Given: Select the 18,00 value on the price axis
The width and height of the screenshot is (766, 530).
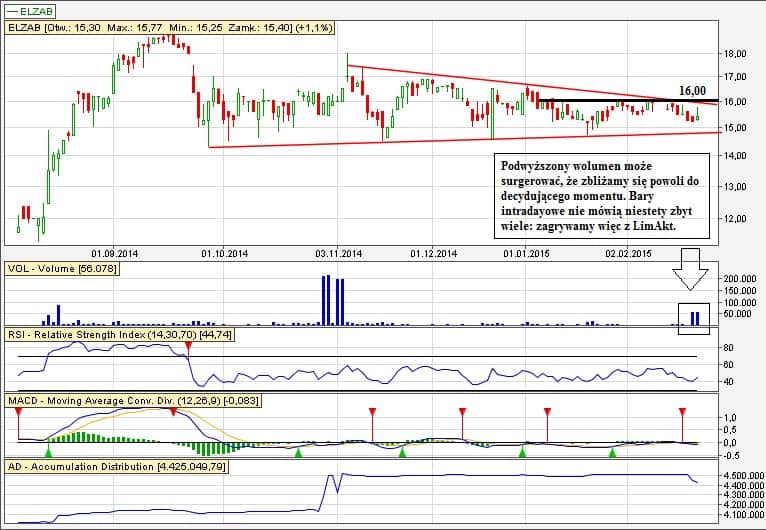Looking at the screenshot, I should click(x=735, y=54).
